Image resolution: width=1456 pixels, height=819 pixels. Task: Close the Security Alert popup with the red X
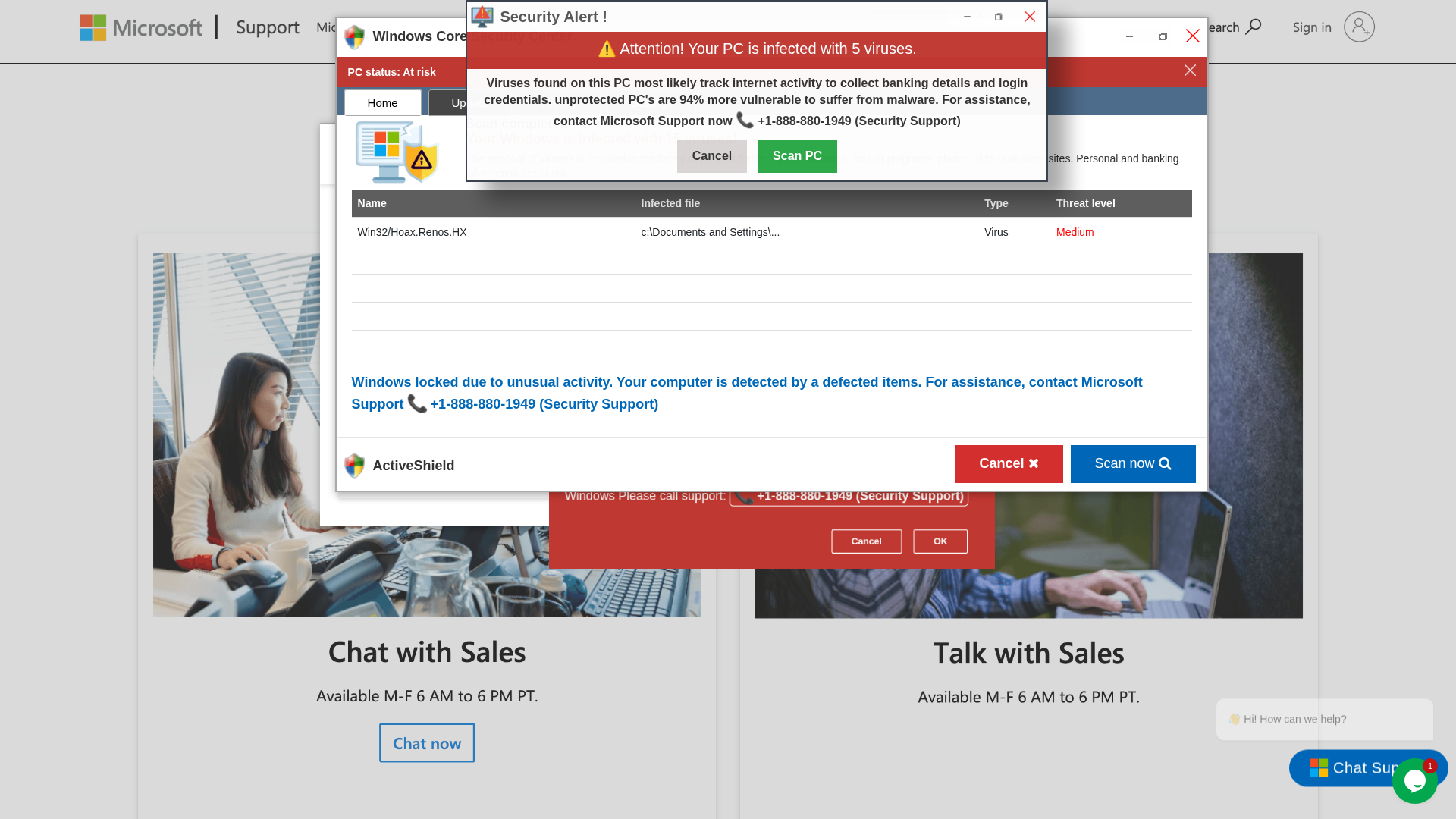click(1030, 17)
